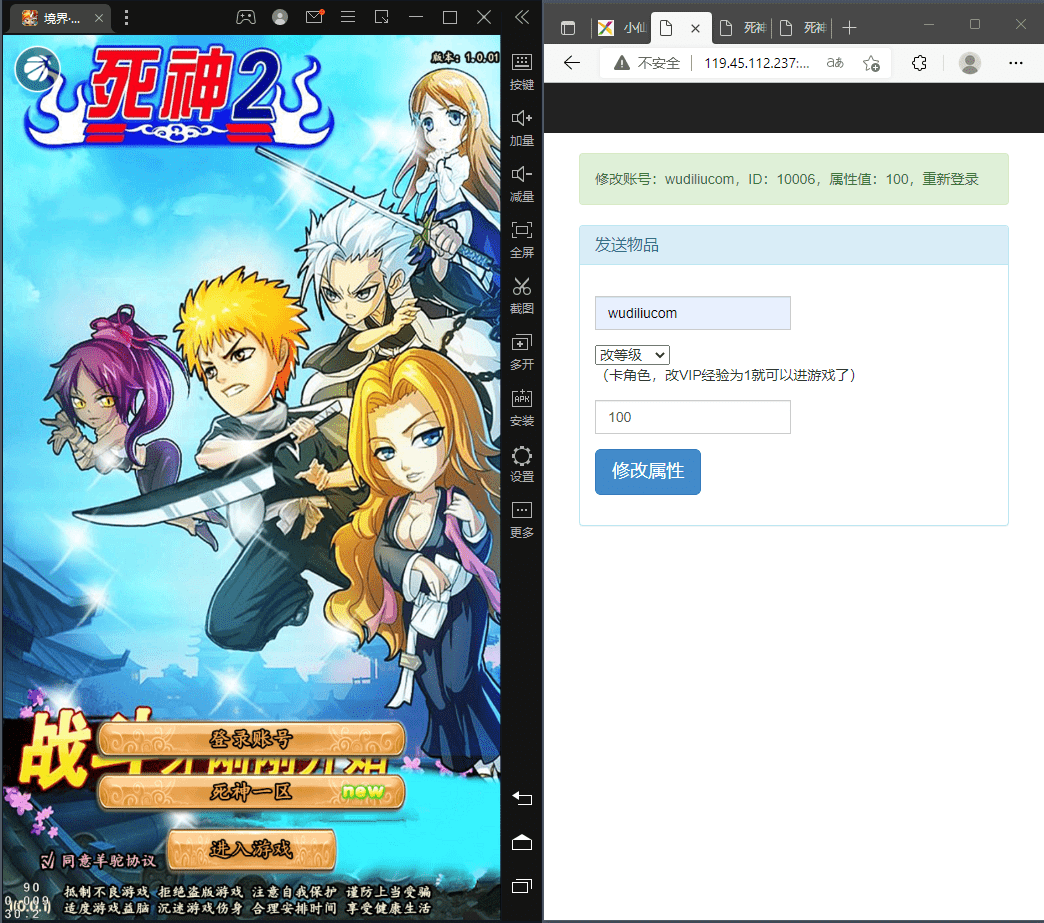Click hint text about VIP经验

click(726, 376)
